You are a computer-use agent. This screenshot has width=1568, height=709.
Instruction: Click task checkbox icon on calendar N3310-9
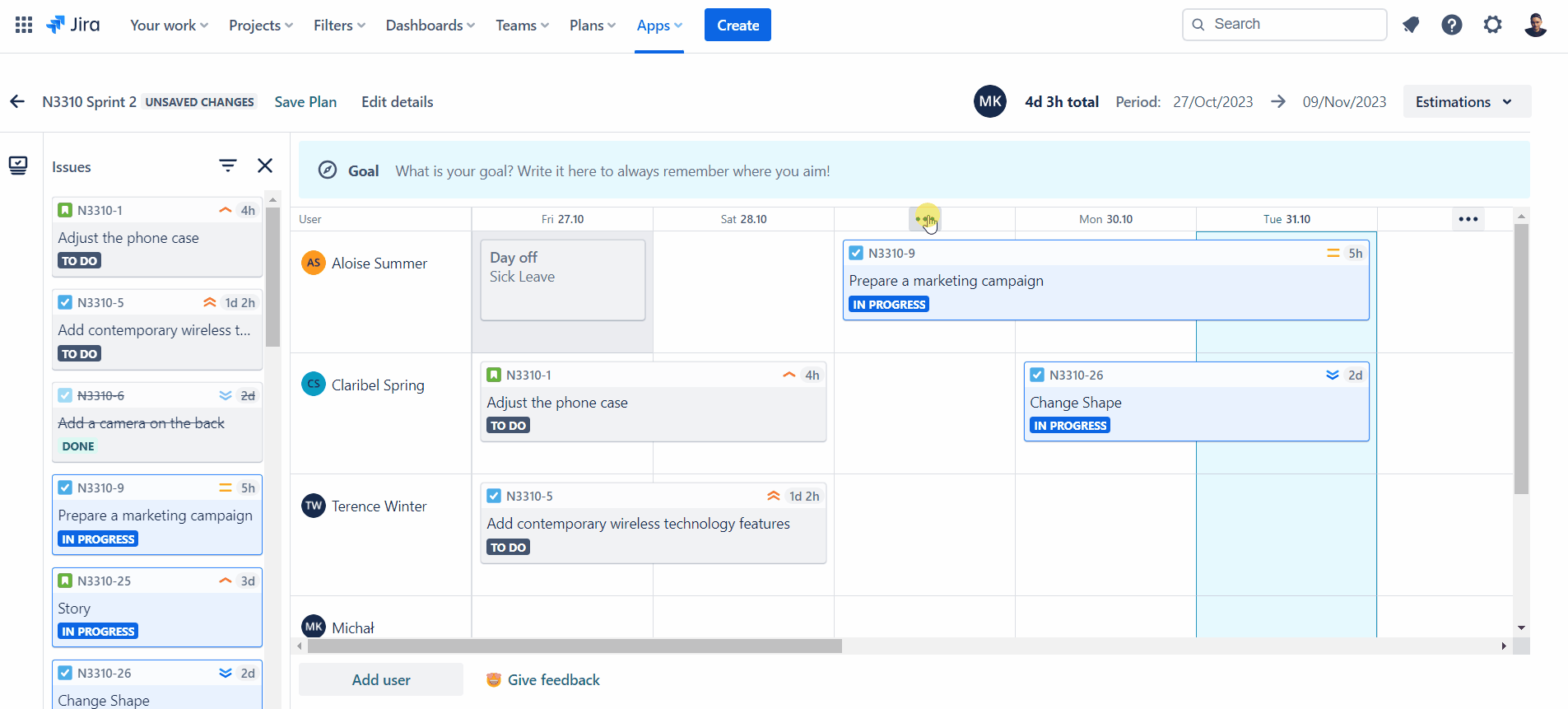[856, 253]
